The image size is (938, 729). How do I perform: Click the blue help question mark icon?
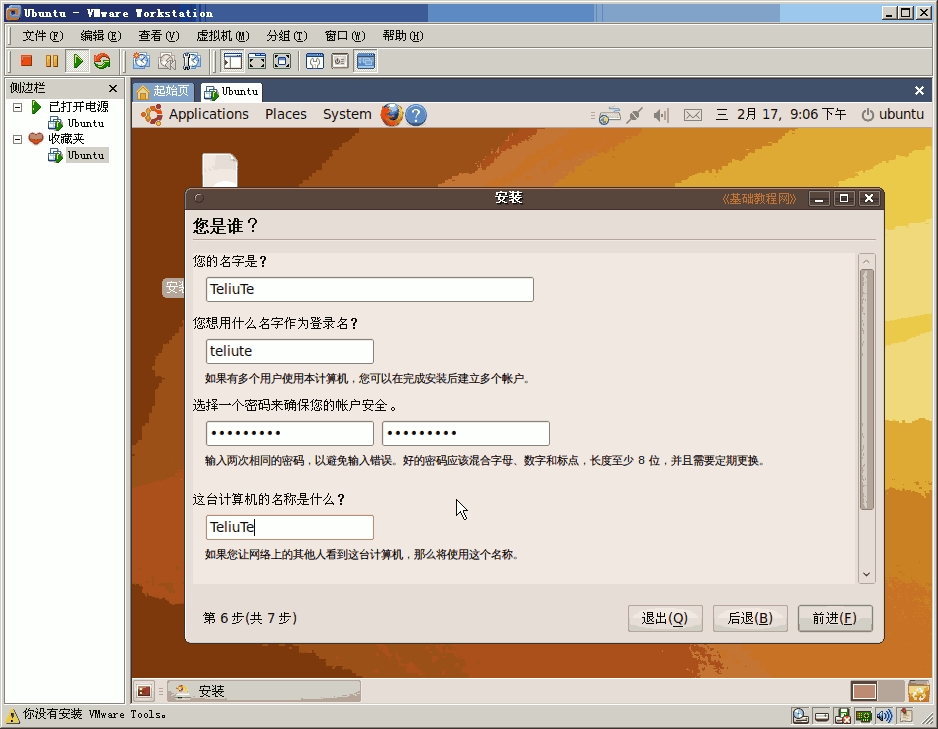(416, 115)
